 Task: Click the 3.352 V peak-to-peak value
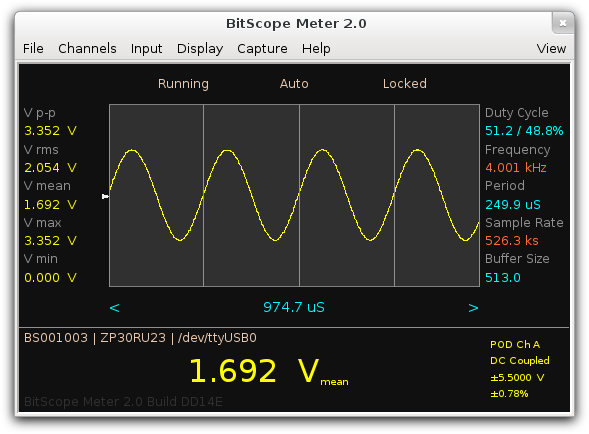(x=50, y=131)
